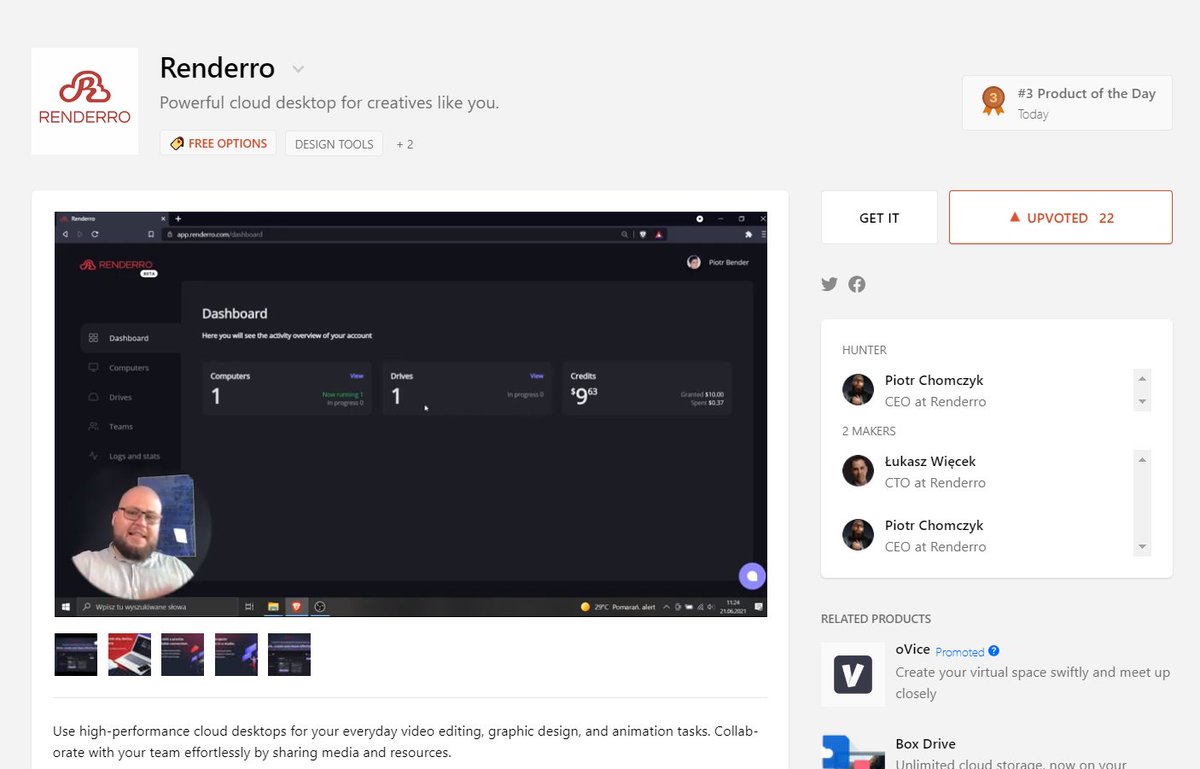Click hunter Piotr Chomczyk's avatar
This screenshot has height=769, width=1200.
858,390
